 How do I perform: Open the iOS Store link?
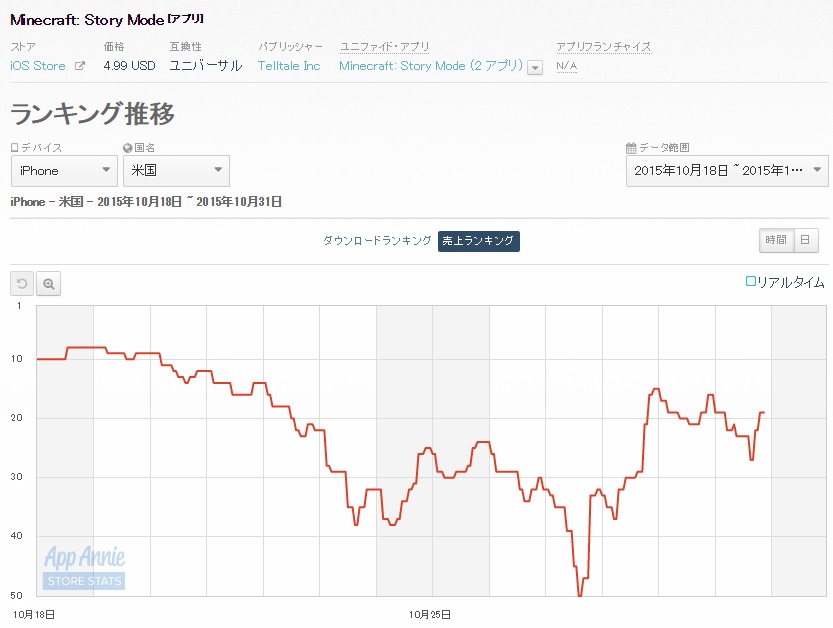pyautogui.click(x=38, y=66)
